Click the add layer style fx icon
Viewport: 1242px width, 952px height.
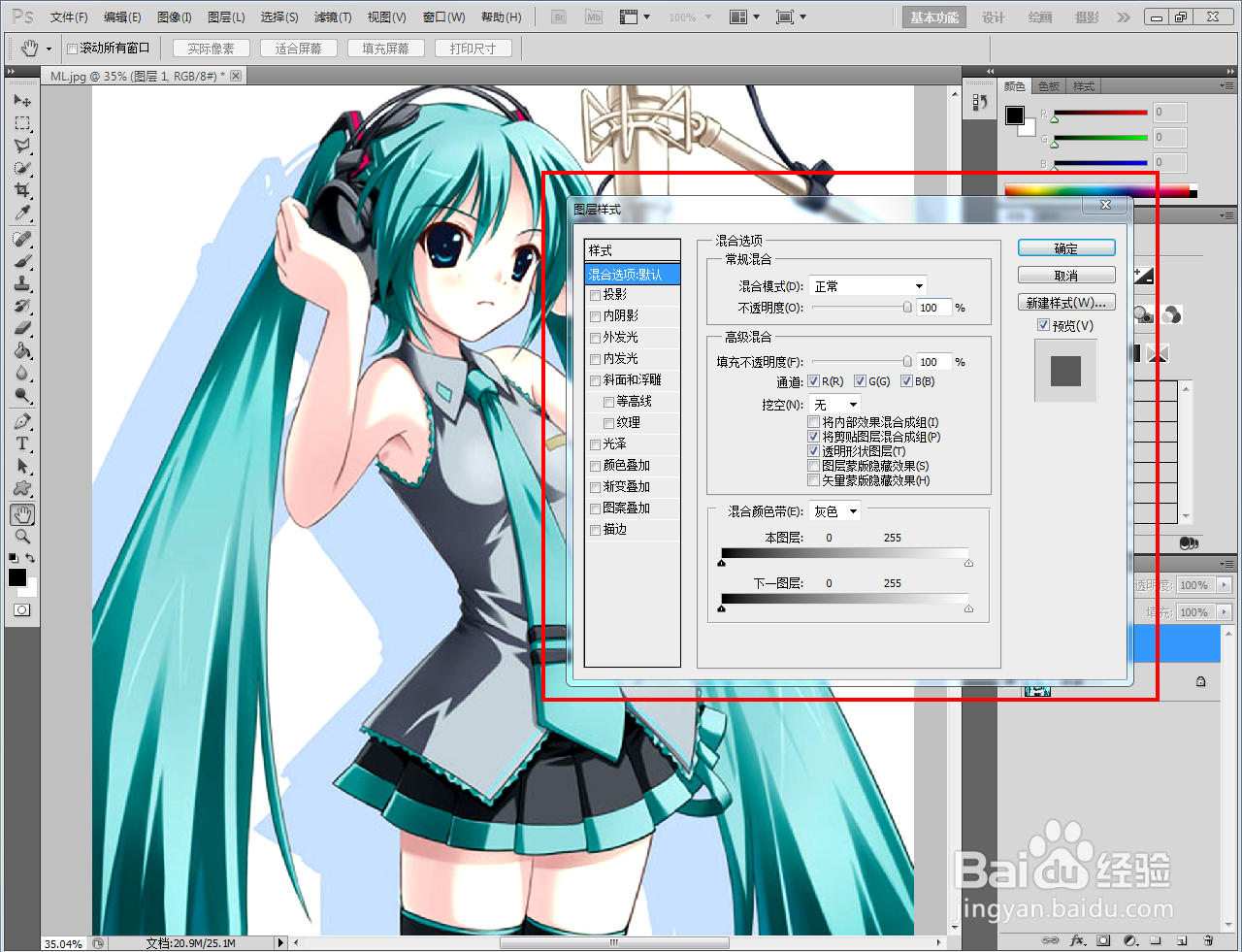[1077, 940]
